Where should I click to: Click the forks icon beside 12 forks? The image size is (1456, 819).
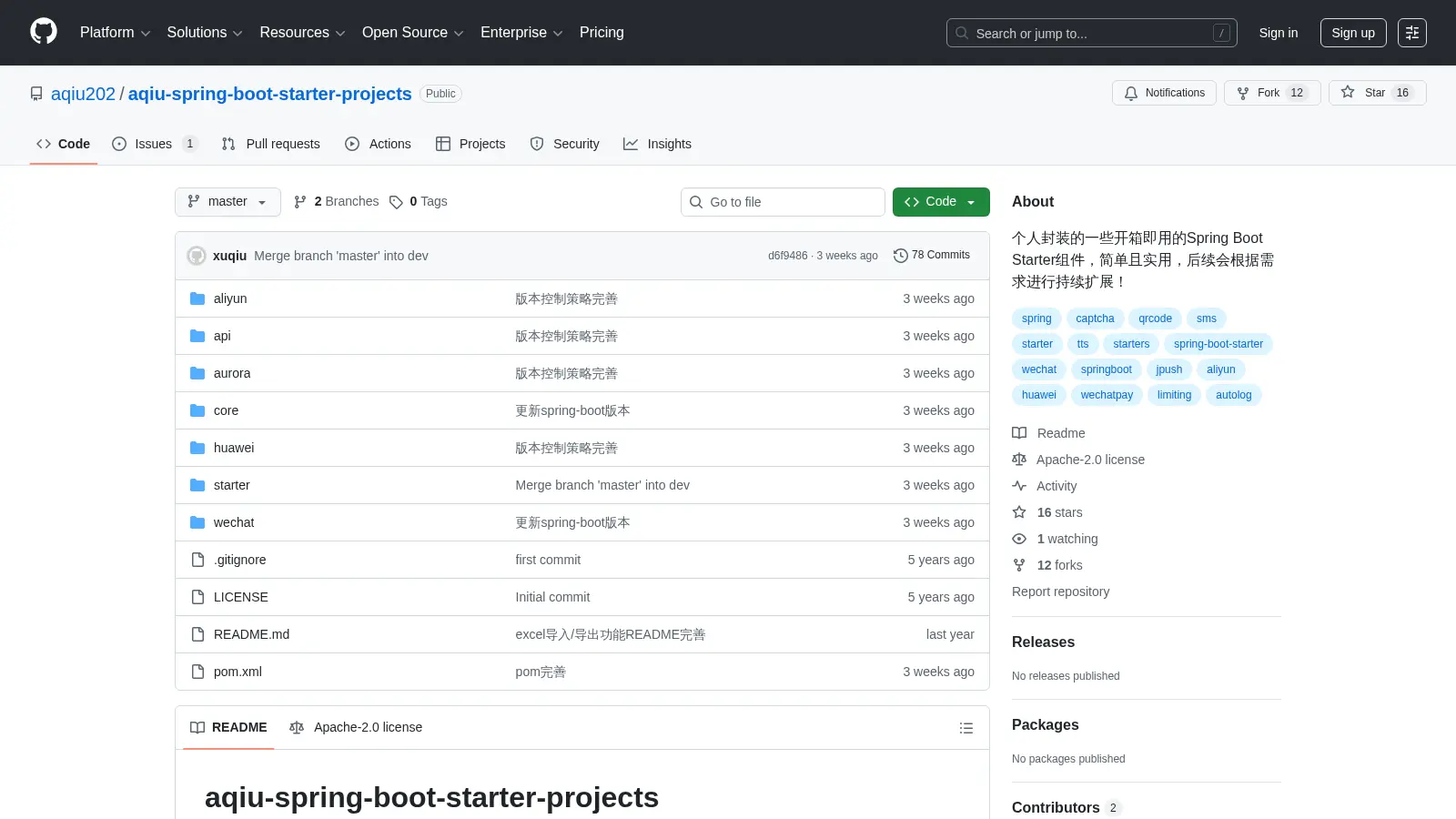(x=1019, y=565)
